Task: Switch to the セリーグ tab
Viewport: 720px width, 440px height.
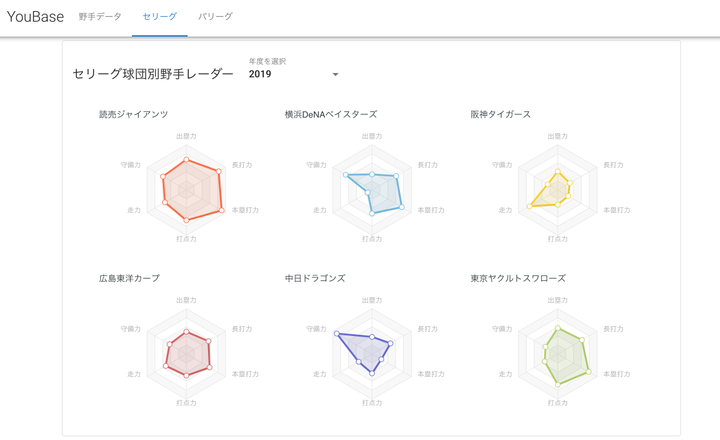Action: (160, 17)
